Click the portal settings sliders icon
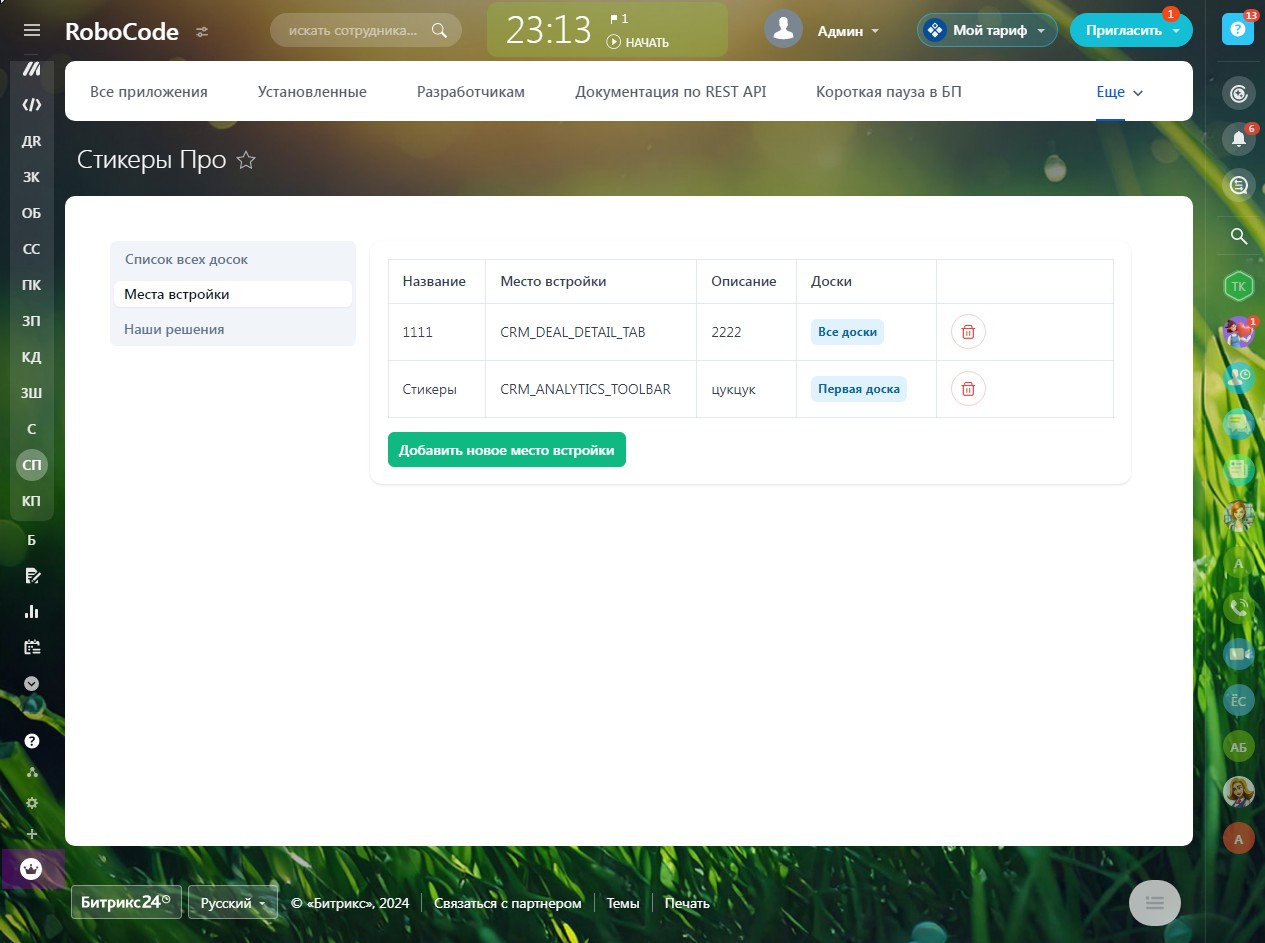Screen dimensions: 1265x943 point(202,32)
